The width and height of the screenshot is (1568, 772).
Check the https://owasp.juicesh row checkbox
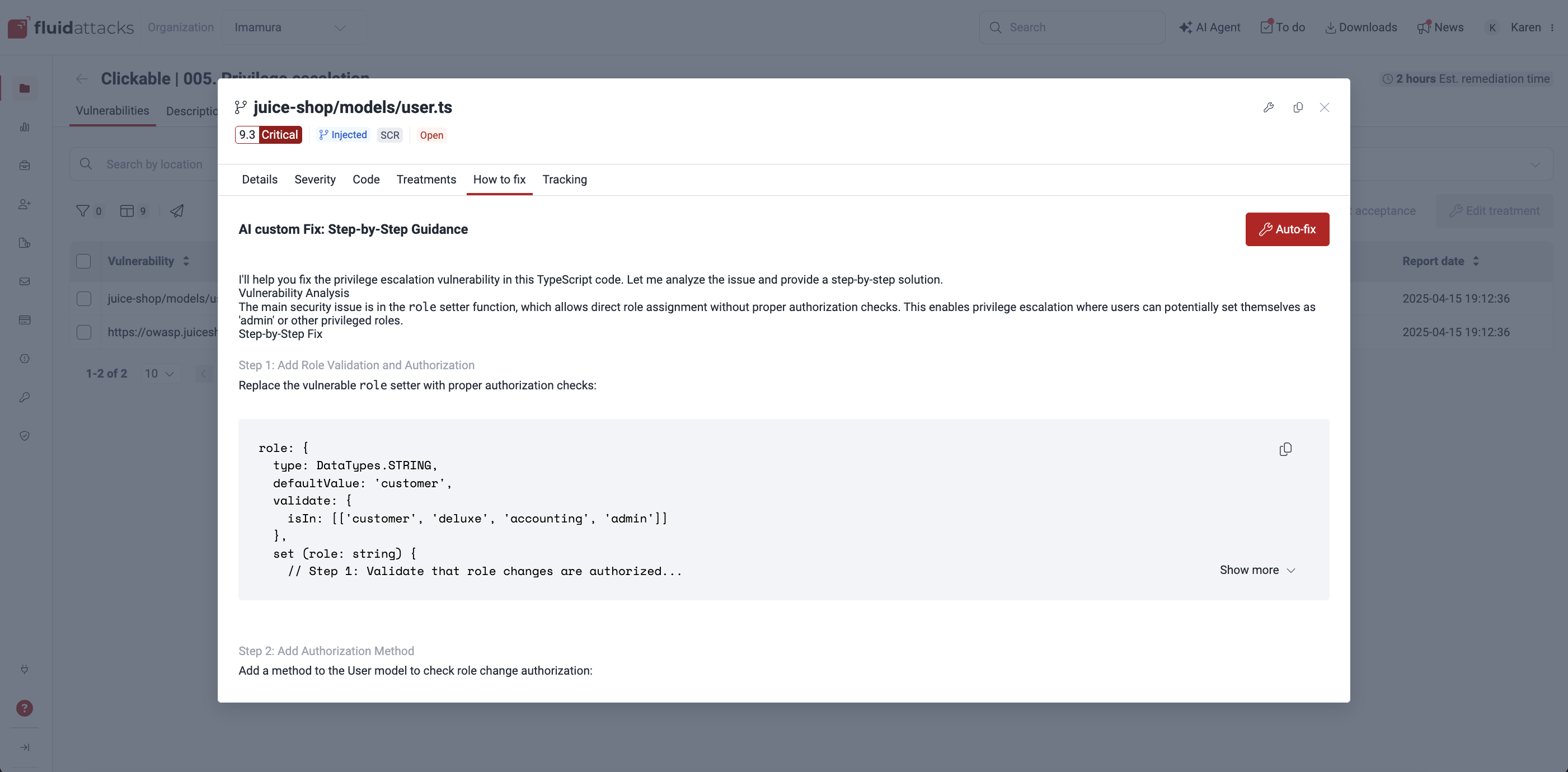click(x=83, y=332)
